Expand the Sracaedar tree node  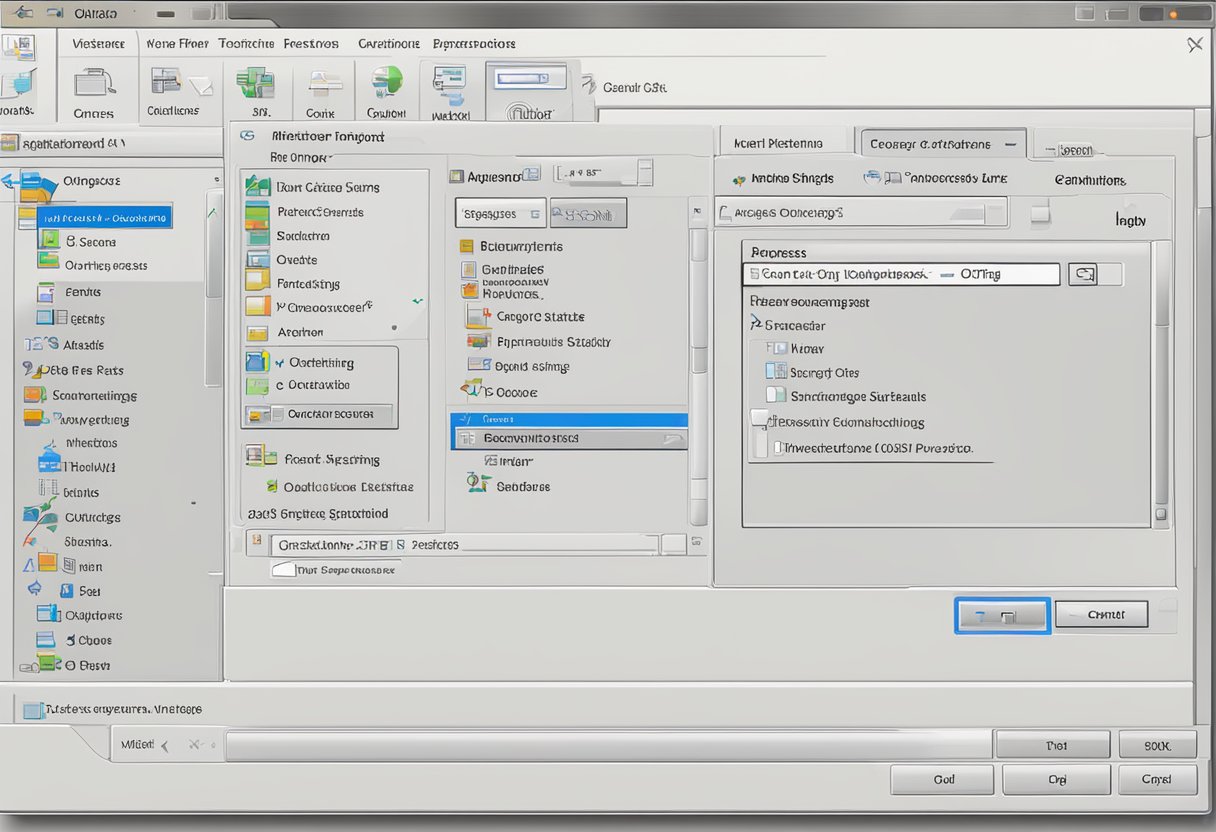[x=755, y=324]
